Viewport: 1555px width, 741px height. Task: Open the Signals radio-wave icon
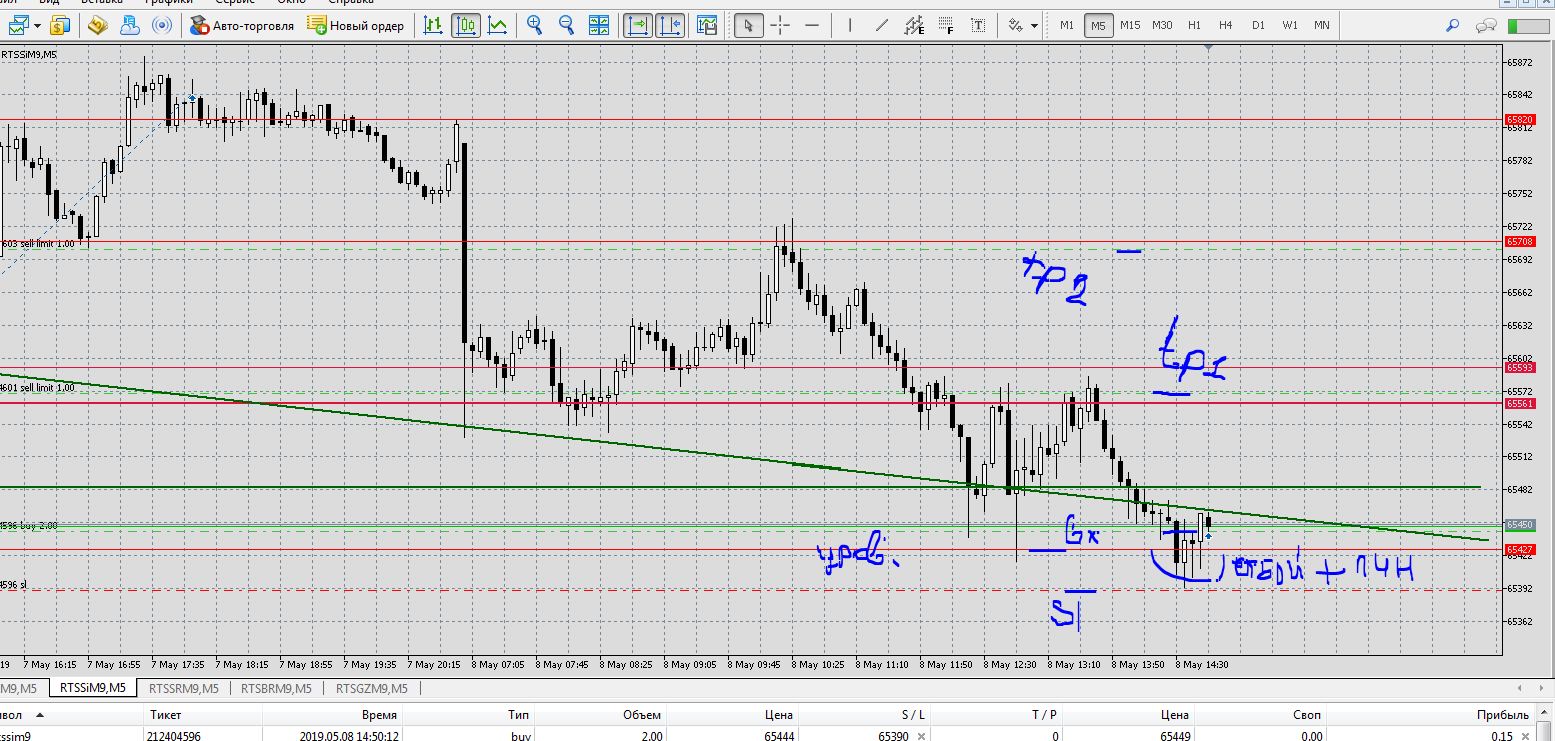(161, 25)
